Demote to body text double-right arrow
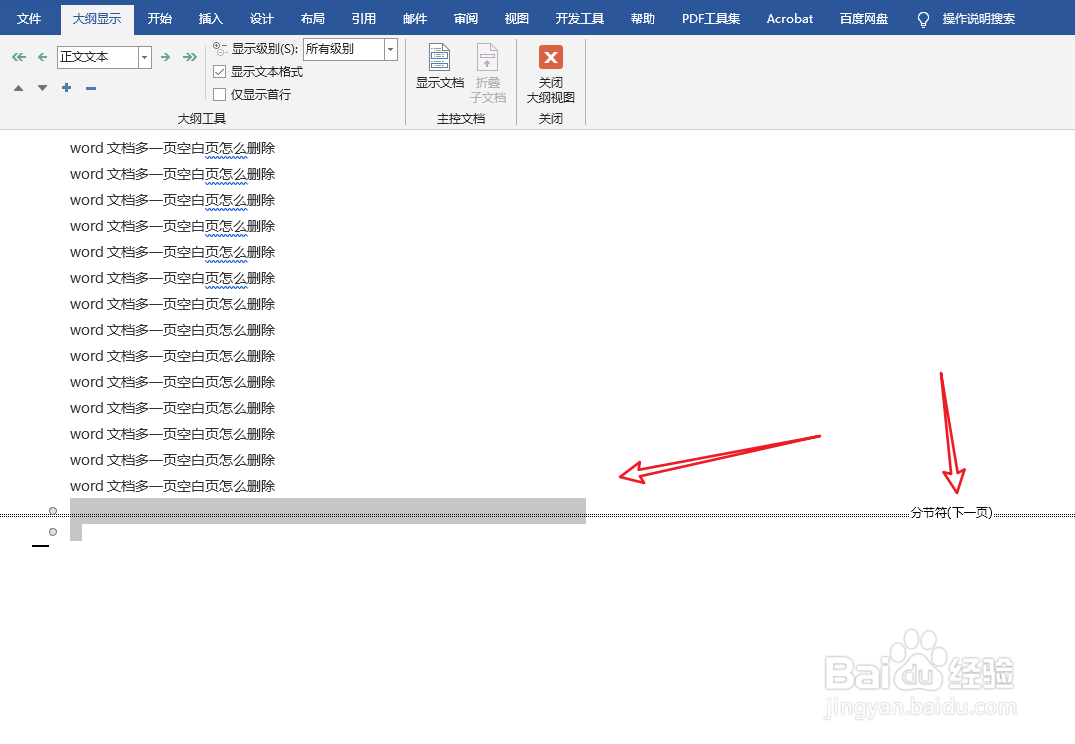Viewport: 1075px width, 744px height. pos(190,57)
